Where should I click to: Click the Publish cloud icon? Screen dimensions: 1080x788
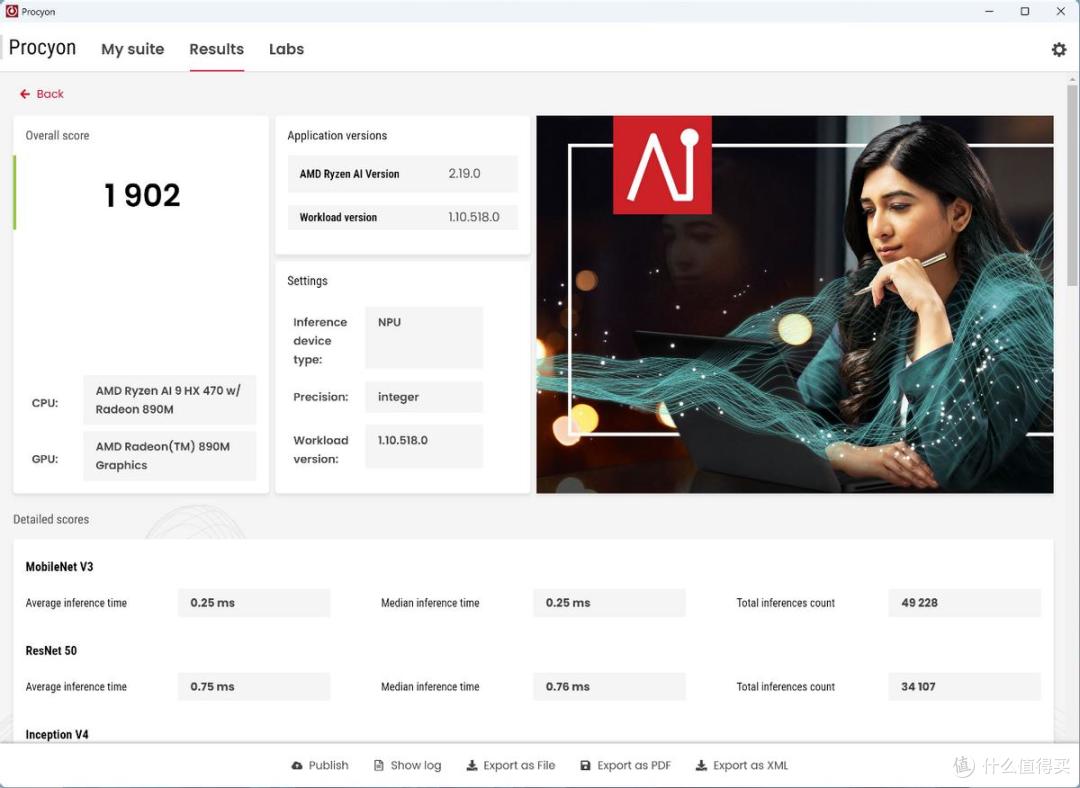(x=297, y=765)
